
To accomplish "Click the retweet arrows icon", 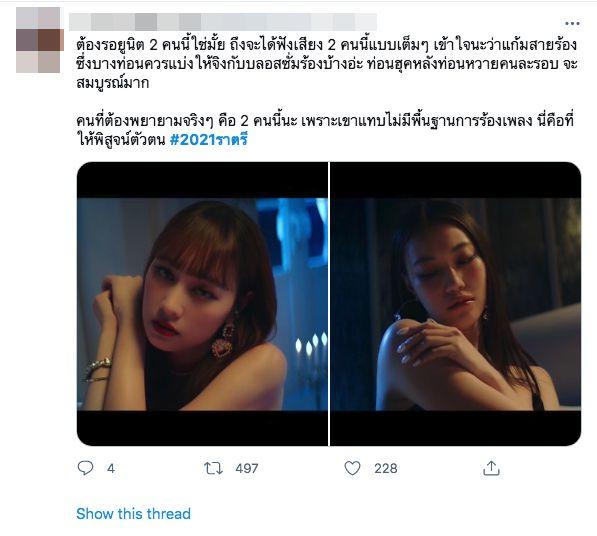I will [x=213, y=468].
